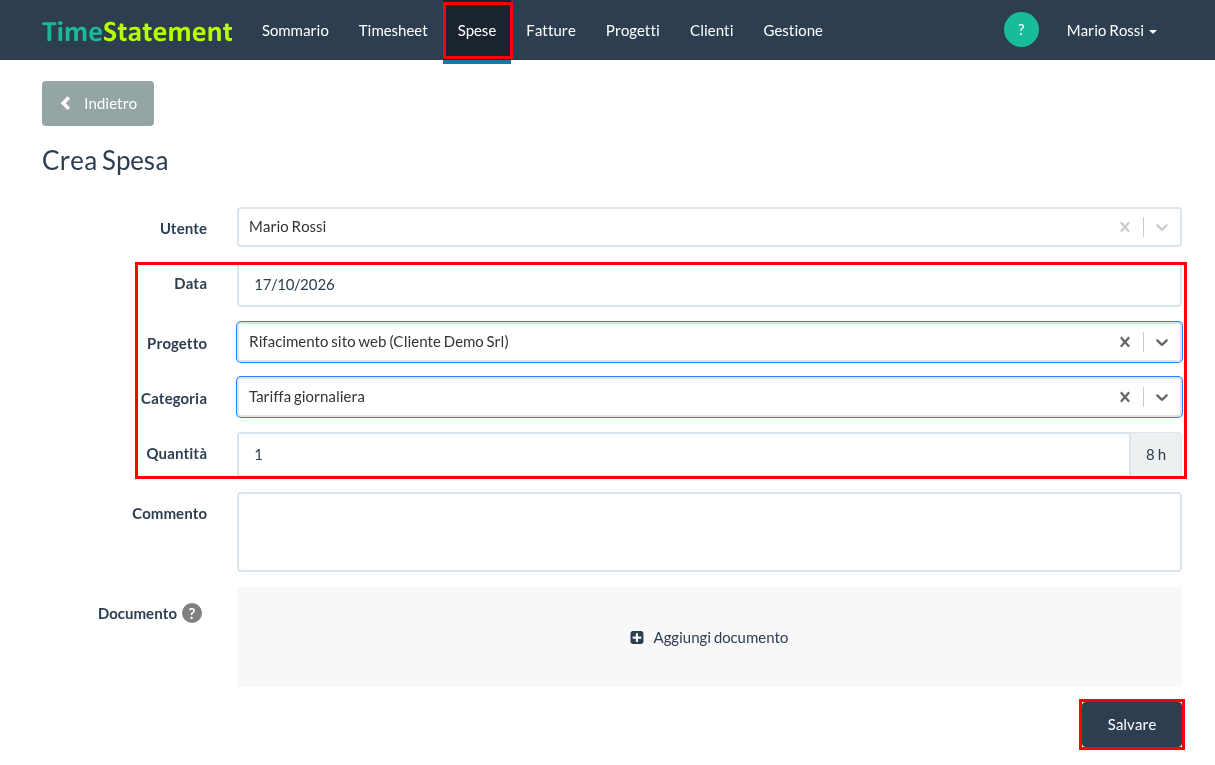1215x765 pixels.
Task: Open the Mario Rossi user menu
Action: (1112, 31)
